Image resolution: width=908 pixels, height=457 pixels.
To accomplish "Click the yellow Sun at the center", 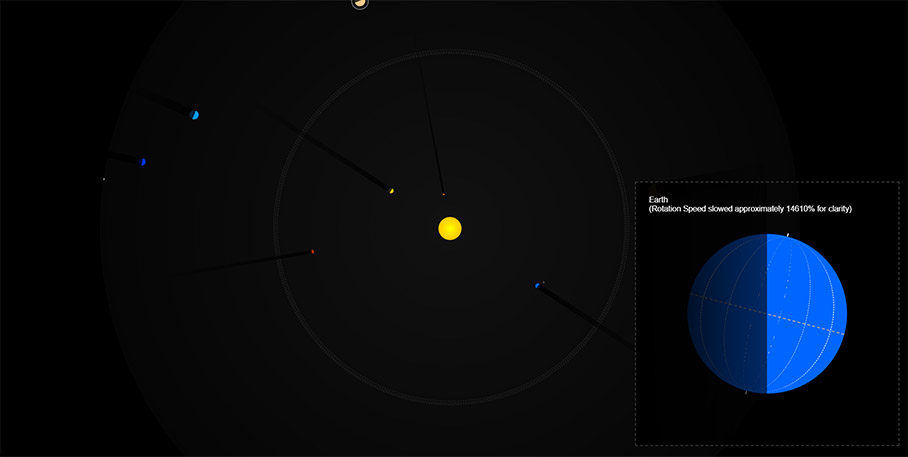I will 450,229.
